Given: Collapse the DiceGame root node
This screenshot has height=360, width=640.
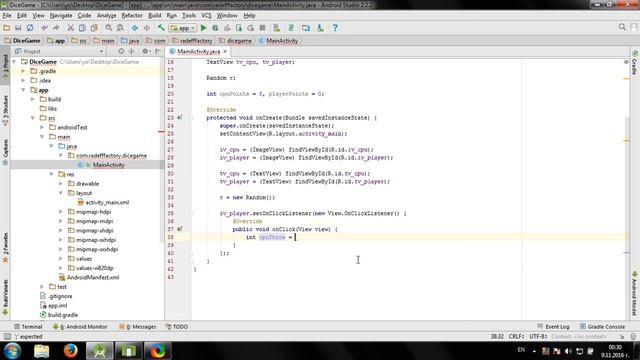Looking at the screenshot, I should tap(14, 62).
